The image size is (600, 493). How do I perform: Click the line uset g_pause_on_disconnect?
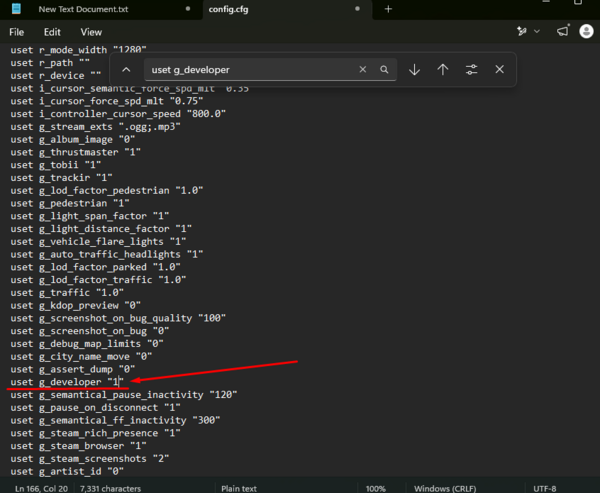tap(95, 408)
